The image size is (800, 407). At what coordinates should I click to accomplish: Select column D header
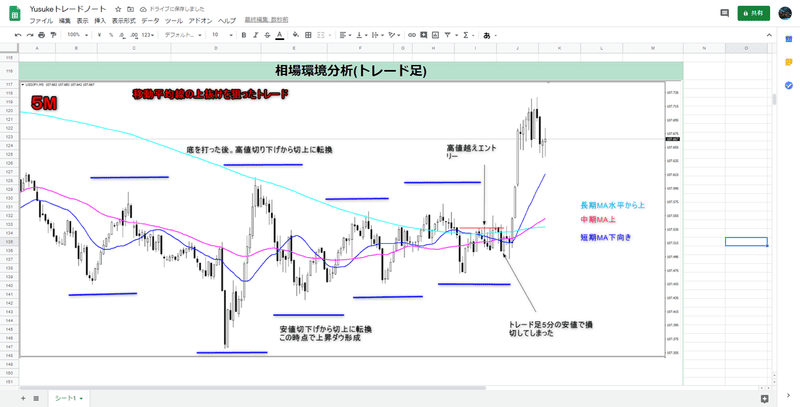pyautogui.click(x=216, y=48)
